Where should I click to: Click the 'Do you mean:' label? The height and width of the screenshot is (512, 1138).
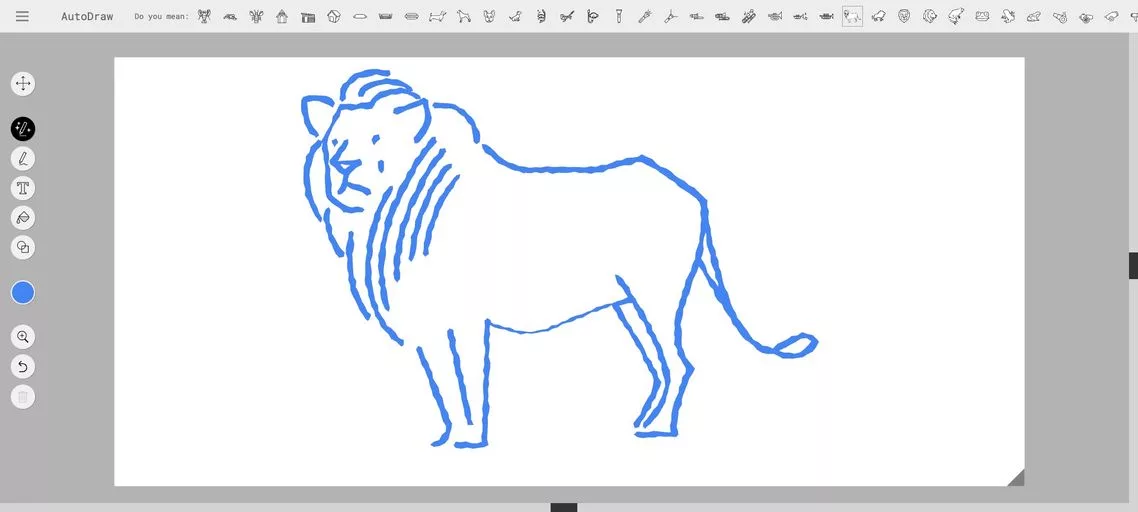coord(161,16)
